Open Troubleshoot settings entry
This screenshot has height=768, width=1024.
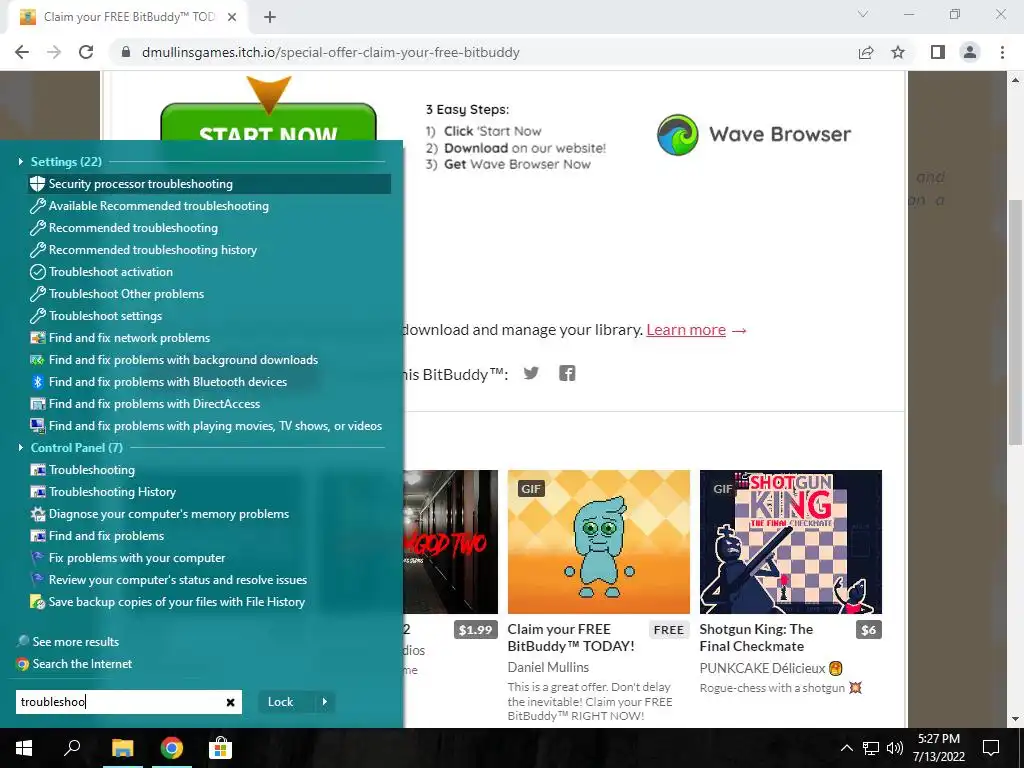click(x=105, y=316)
